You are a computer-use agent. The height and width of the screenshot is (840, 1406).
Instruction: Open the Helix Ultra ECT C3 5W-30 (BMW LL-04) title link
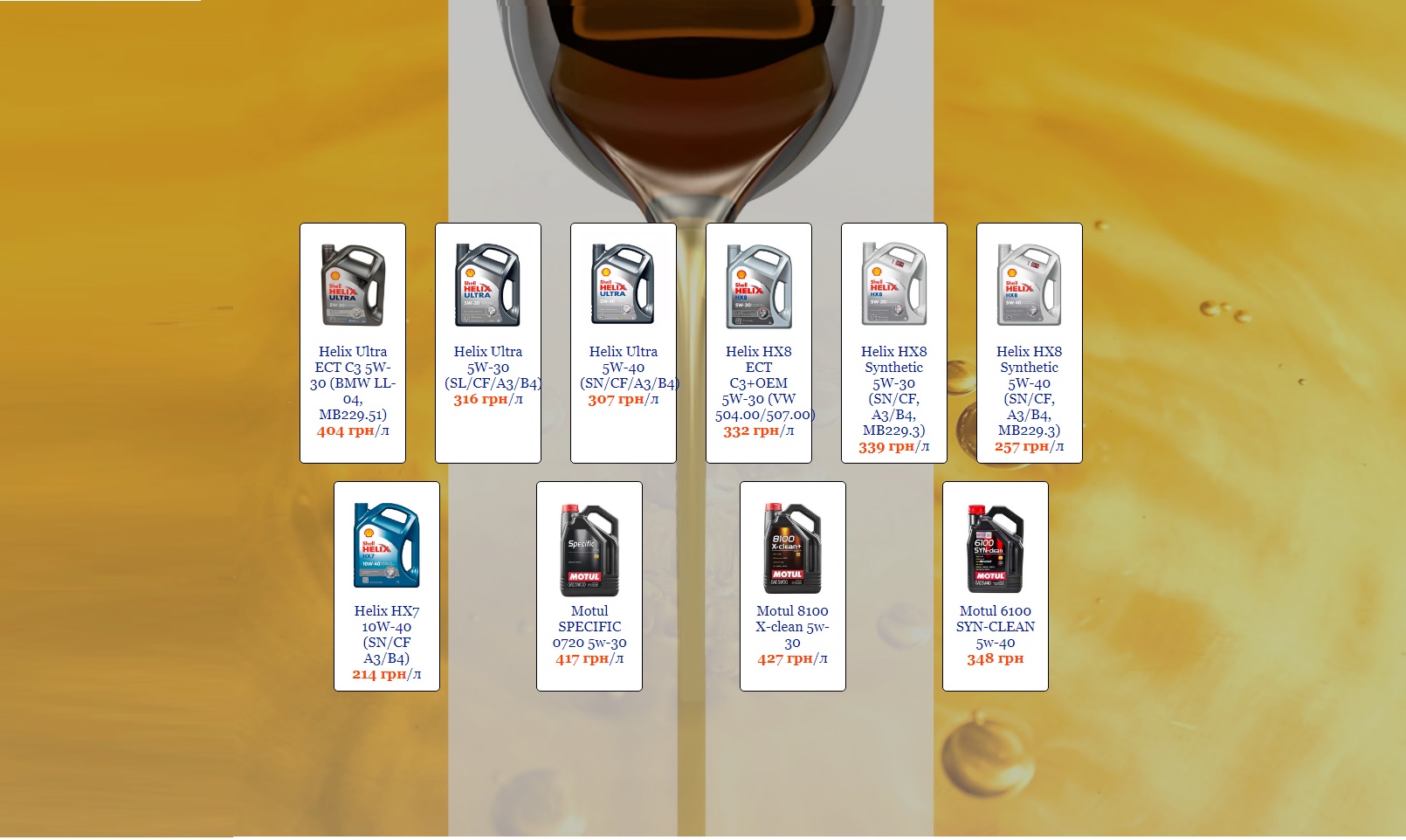[353, 383]
